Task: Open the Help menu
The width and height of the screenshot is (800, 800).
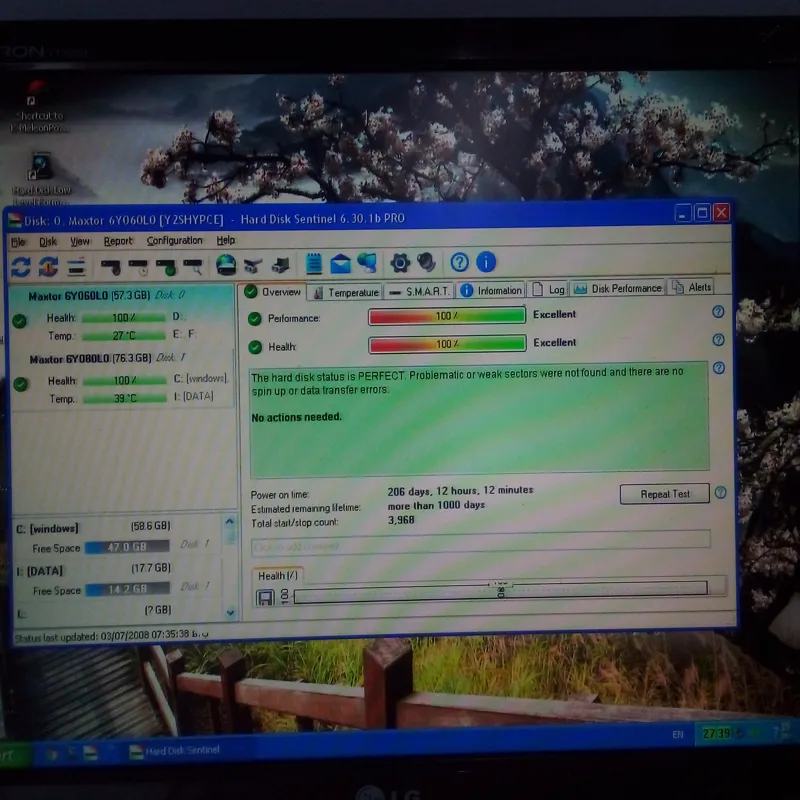Action: (226, 240)
